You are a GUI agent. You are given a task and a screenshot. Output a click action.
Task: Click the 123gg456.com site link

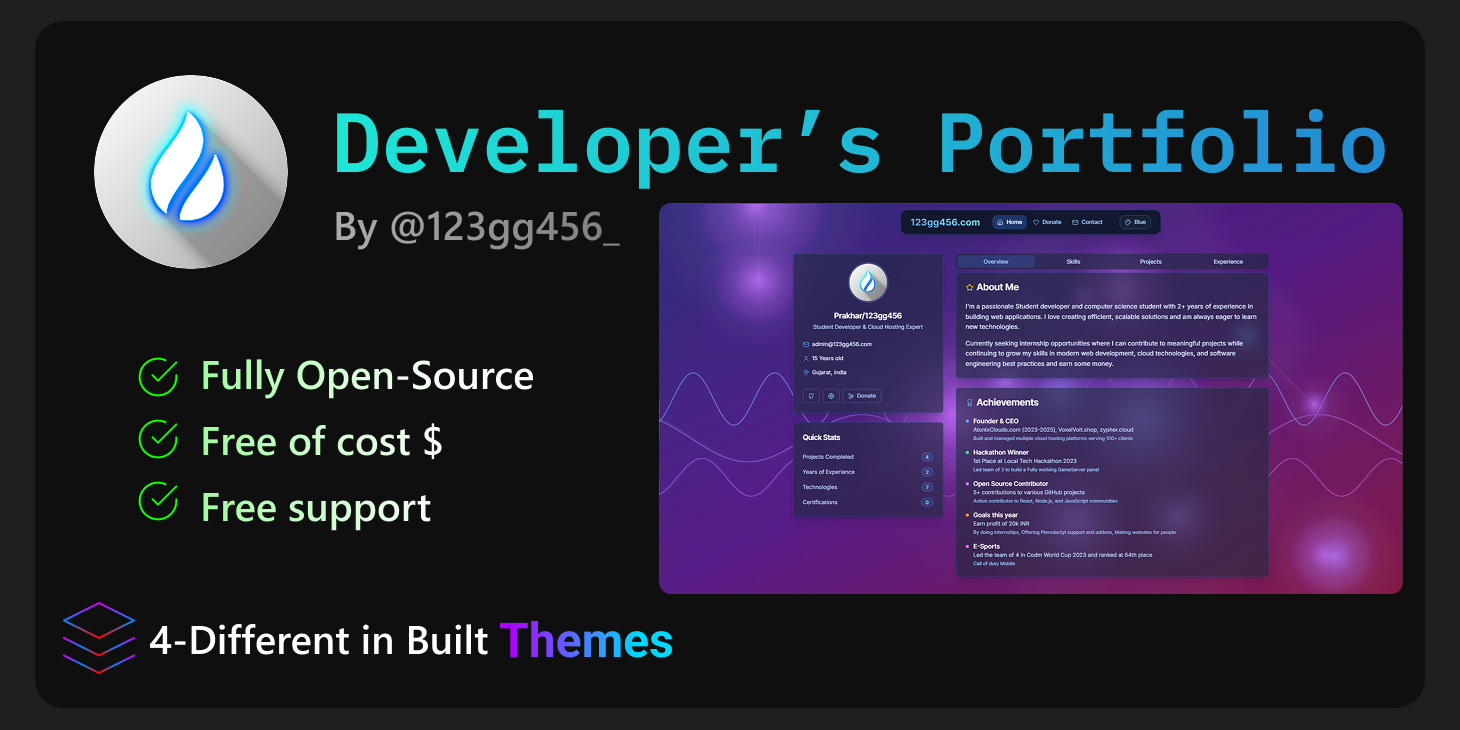tap(944, 221)
